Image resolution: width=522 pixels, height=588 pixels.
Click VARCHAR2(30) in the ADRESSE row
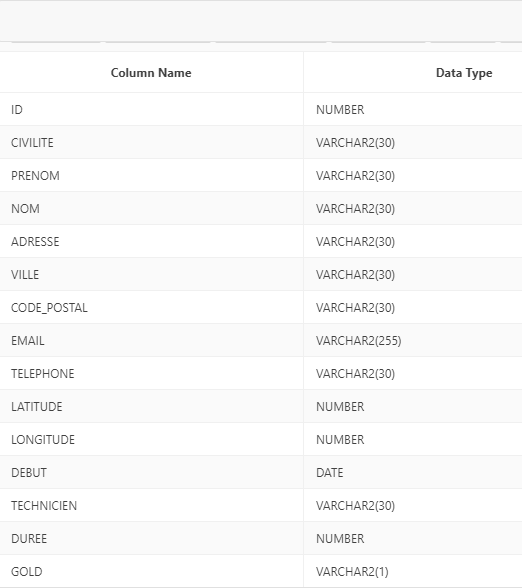356,242
